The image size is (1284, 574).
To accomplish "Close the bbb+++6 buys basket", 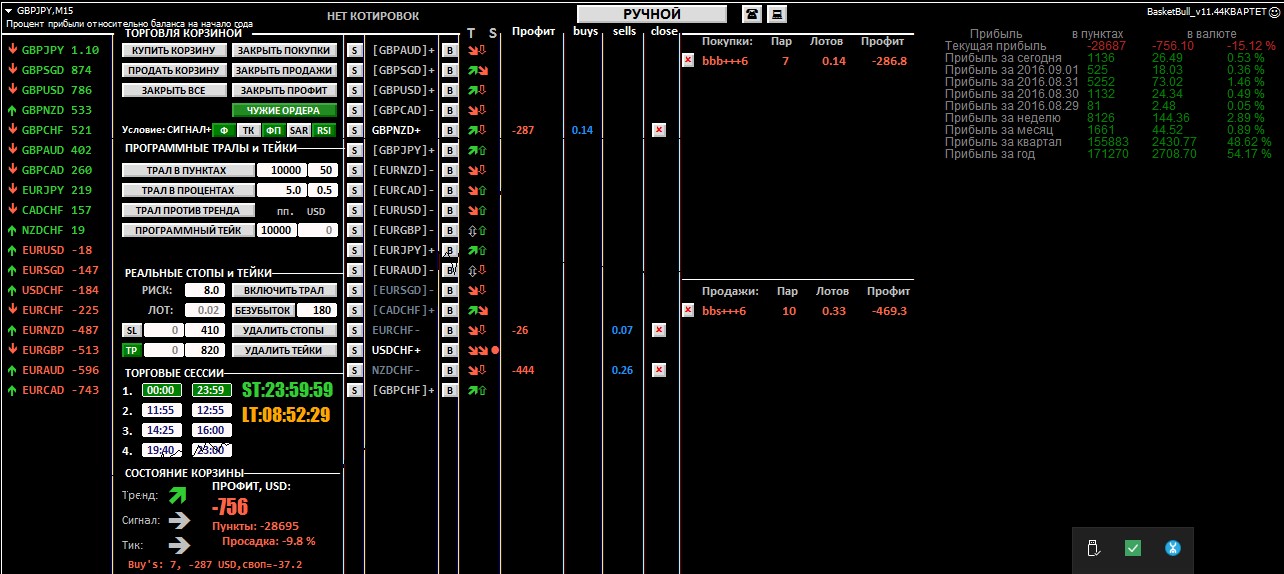I will [x=687, y=60].
